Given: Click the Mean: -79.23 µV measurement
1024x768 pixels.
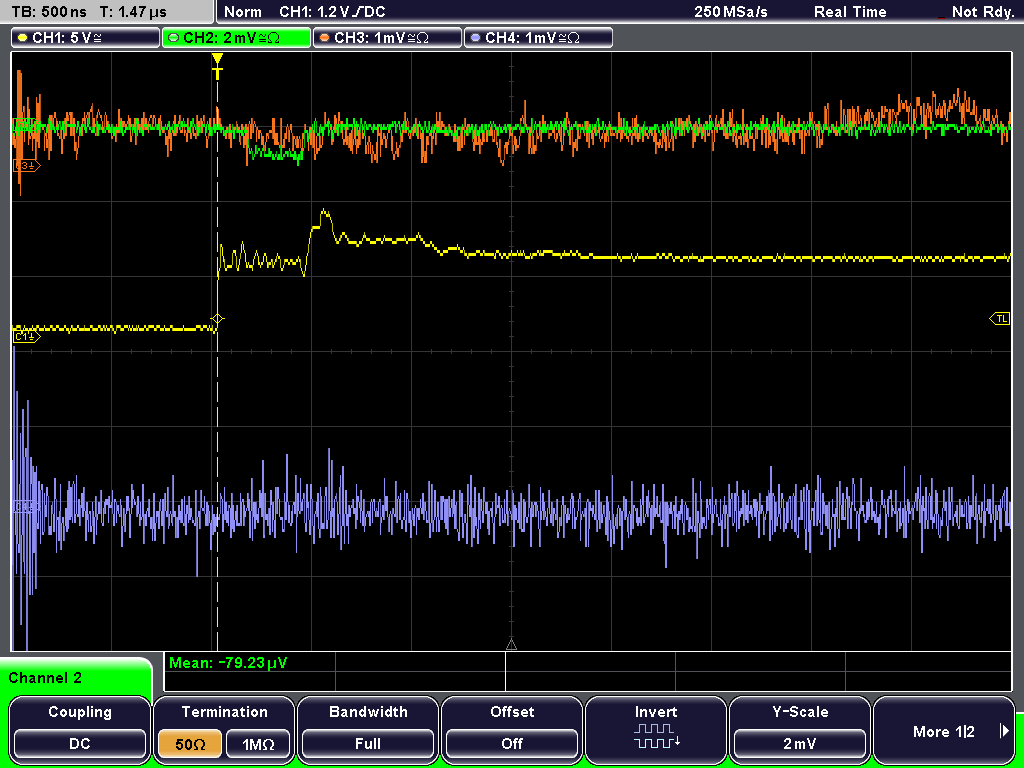Looking at the screenshot, I should pos(227,663).
